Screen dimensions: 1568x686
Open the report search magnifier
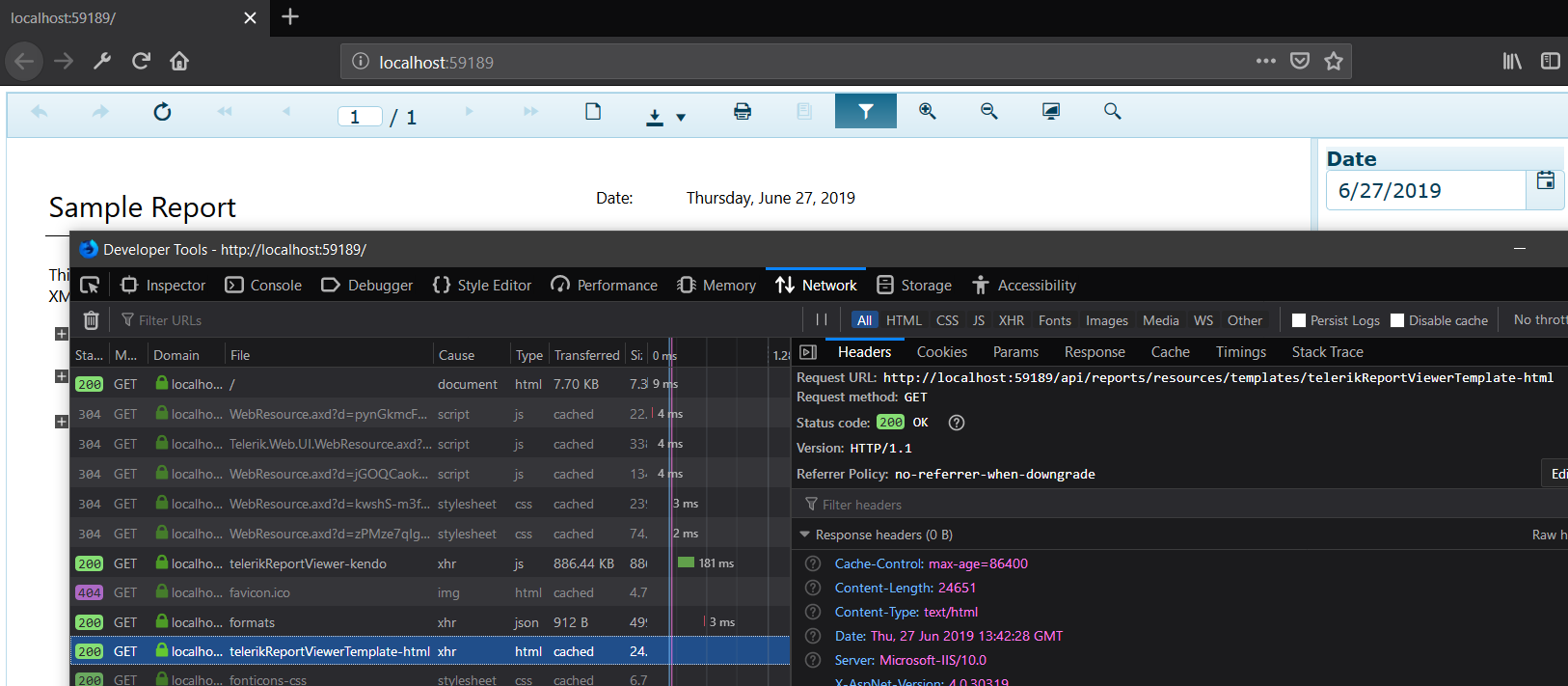point(1112,112)
